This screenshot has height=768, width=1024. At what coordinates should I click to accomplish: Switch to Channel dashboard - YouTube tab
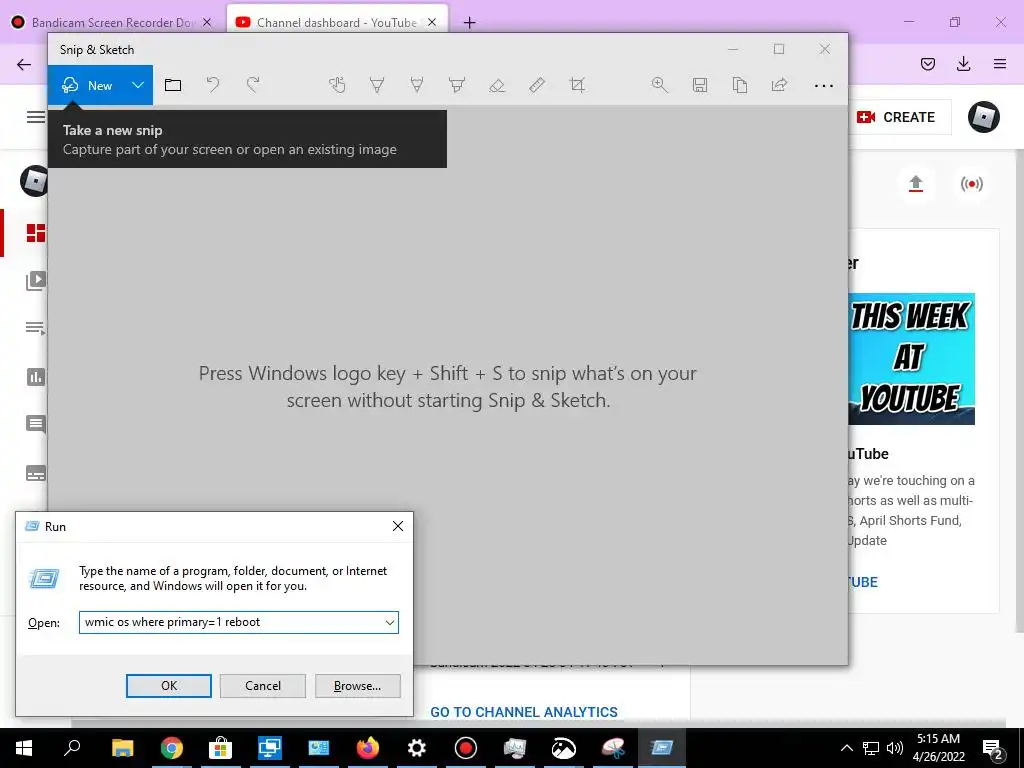point(336,22)
